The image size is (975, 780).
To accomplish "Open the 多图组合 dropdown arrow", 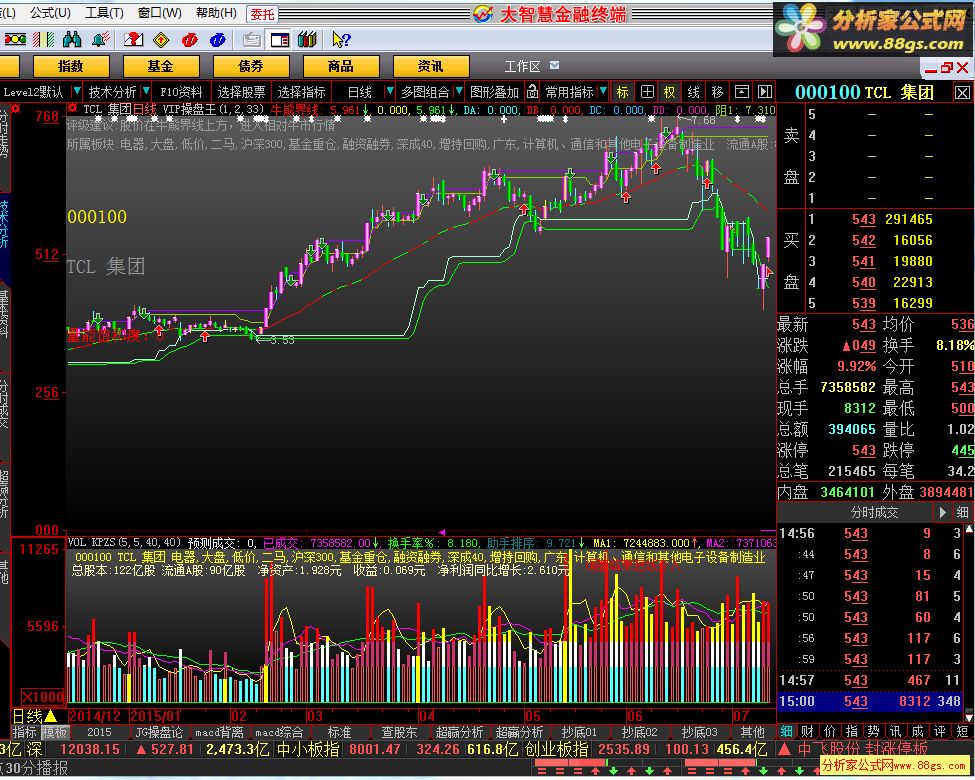I will 459,91.
